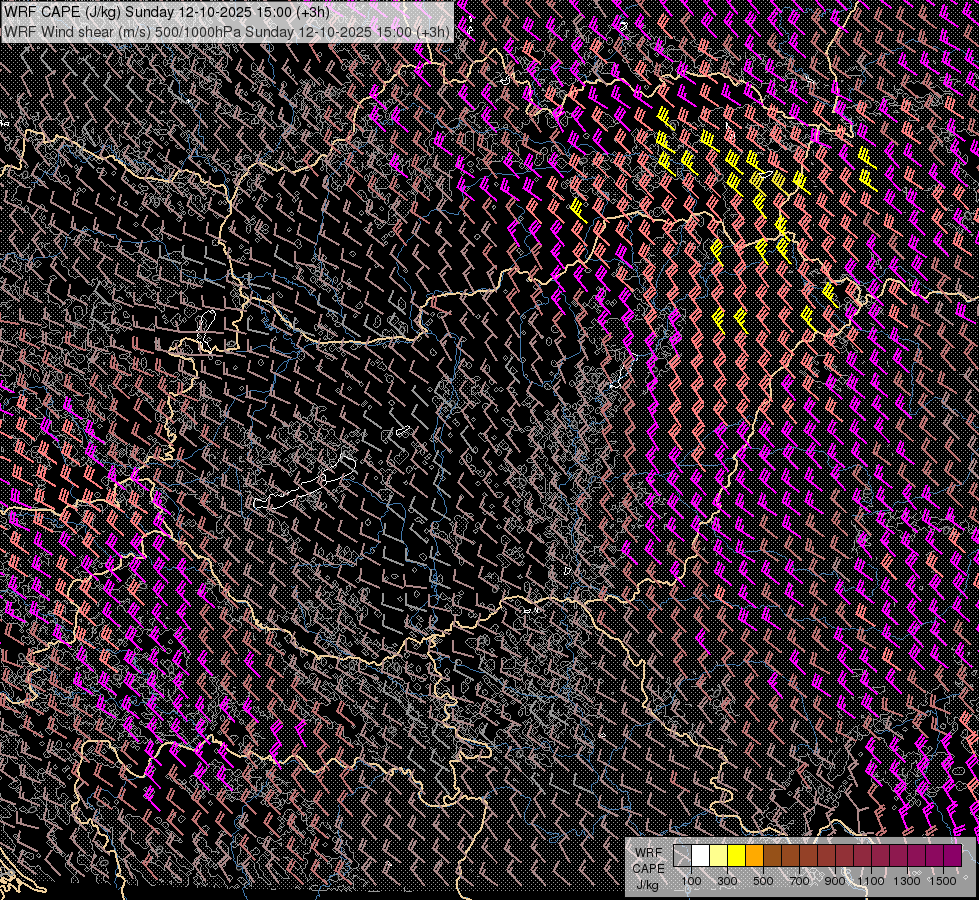979x900 pixels.
Task: Select the pale yellow legend swatch
Action: (718, 855)
